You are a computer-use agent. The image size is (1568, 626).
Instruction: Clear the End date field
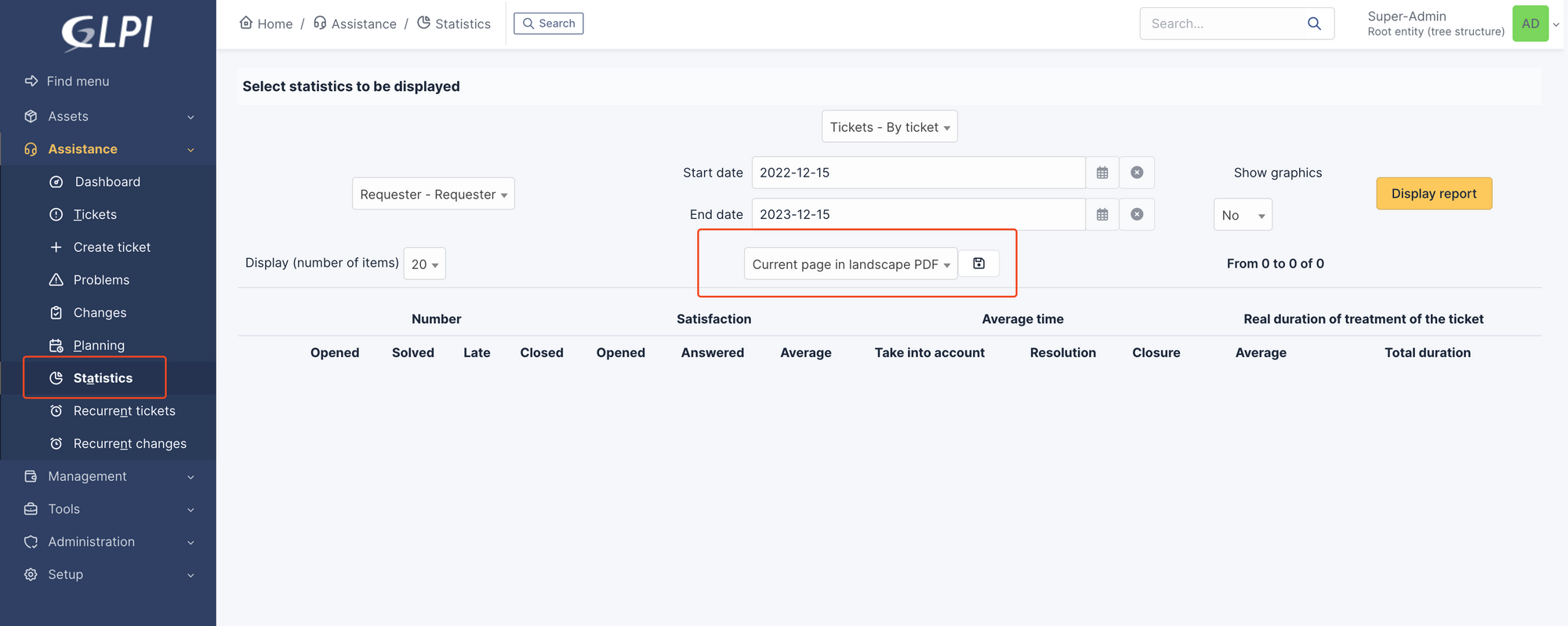pos(1137,214)
